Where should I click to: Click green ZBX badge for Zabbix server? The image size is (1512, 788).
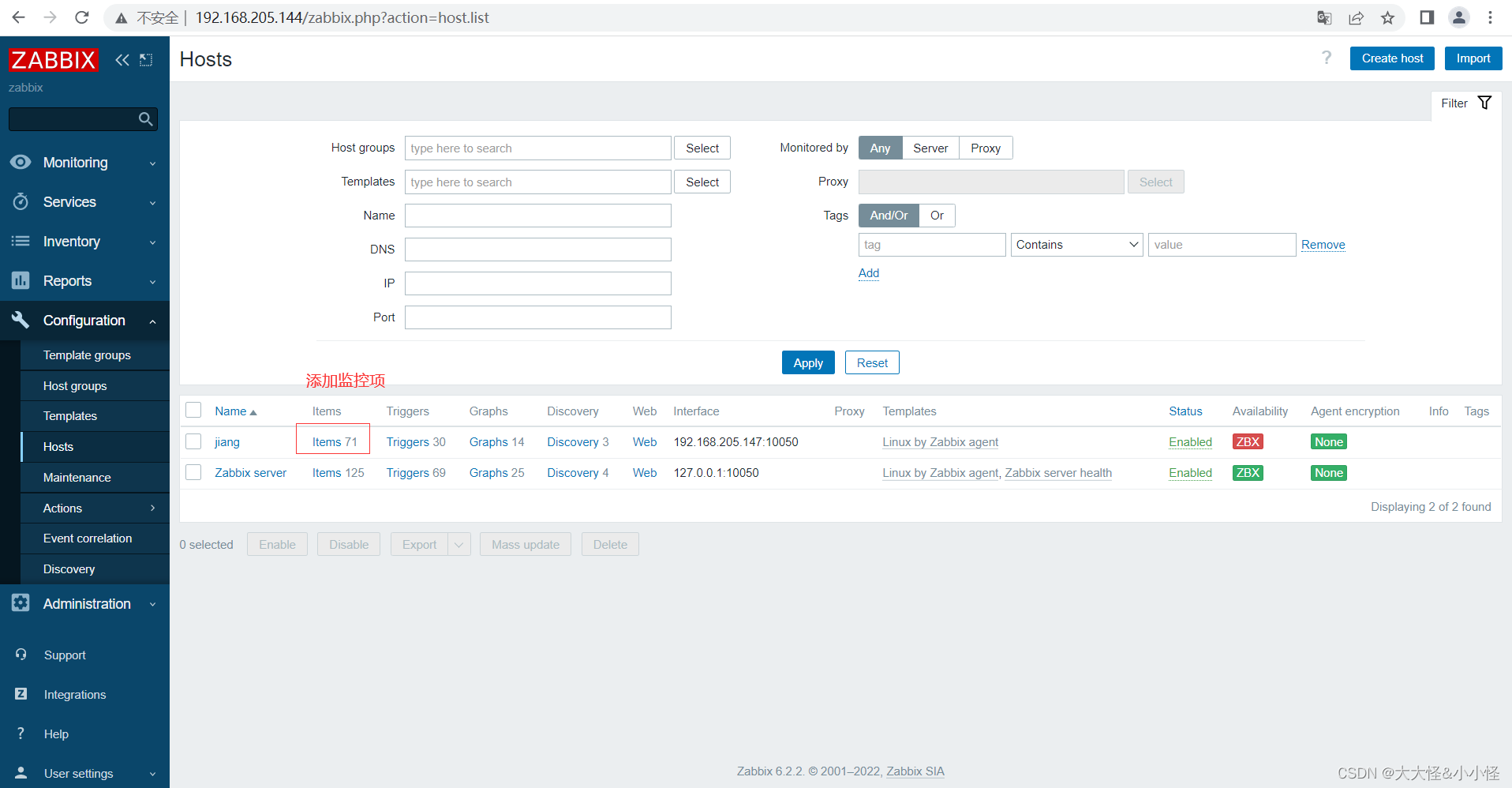click(1248, 473)
